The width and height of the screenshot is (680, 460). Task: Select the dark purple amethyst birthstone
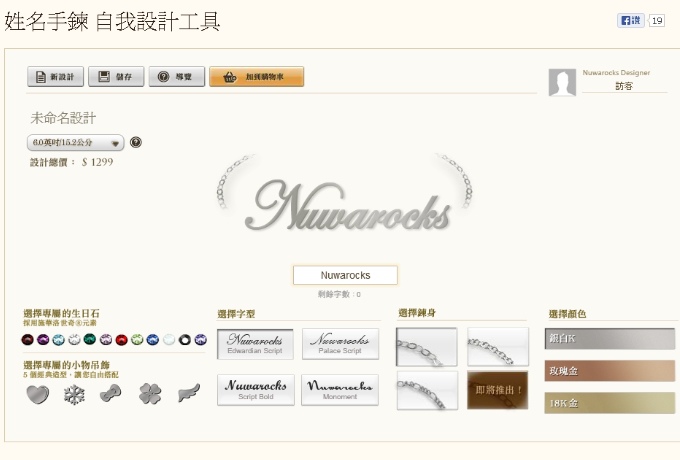pos(43,339)
